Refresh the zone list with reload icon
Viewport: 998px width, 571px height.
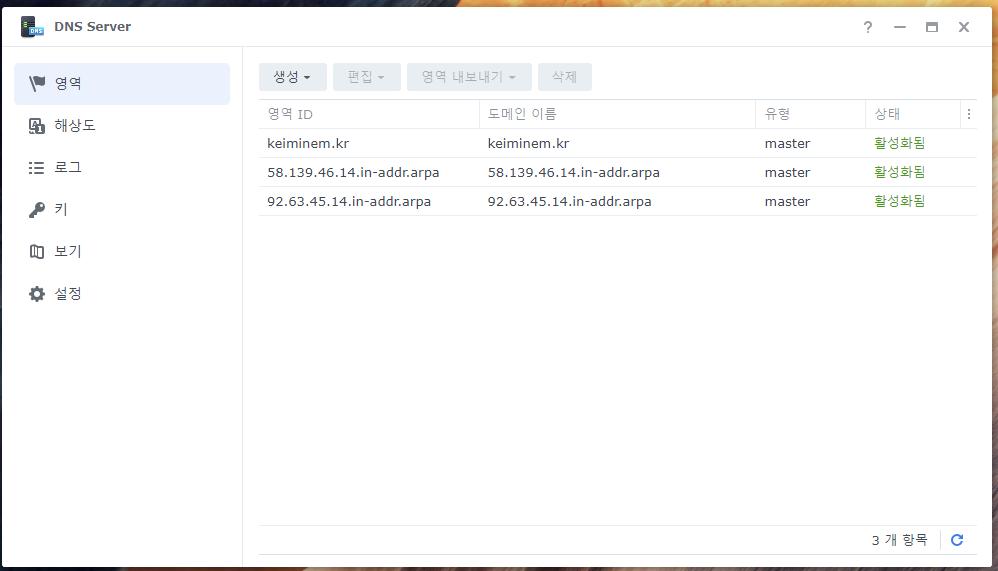tap(956, 540)
